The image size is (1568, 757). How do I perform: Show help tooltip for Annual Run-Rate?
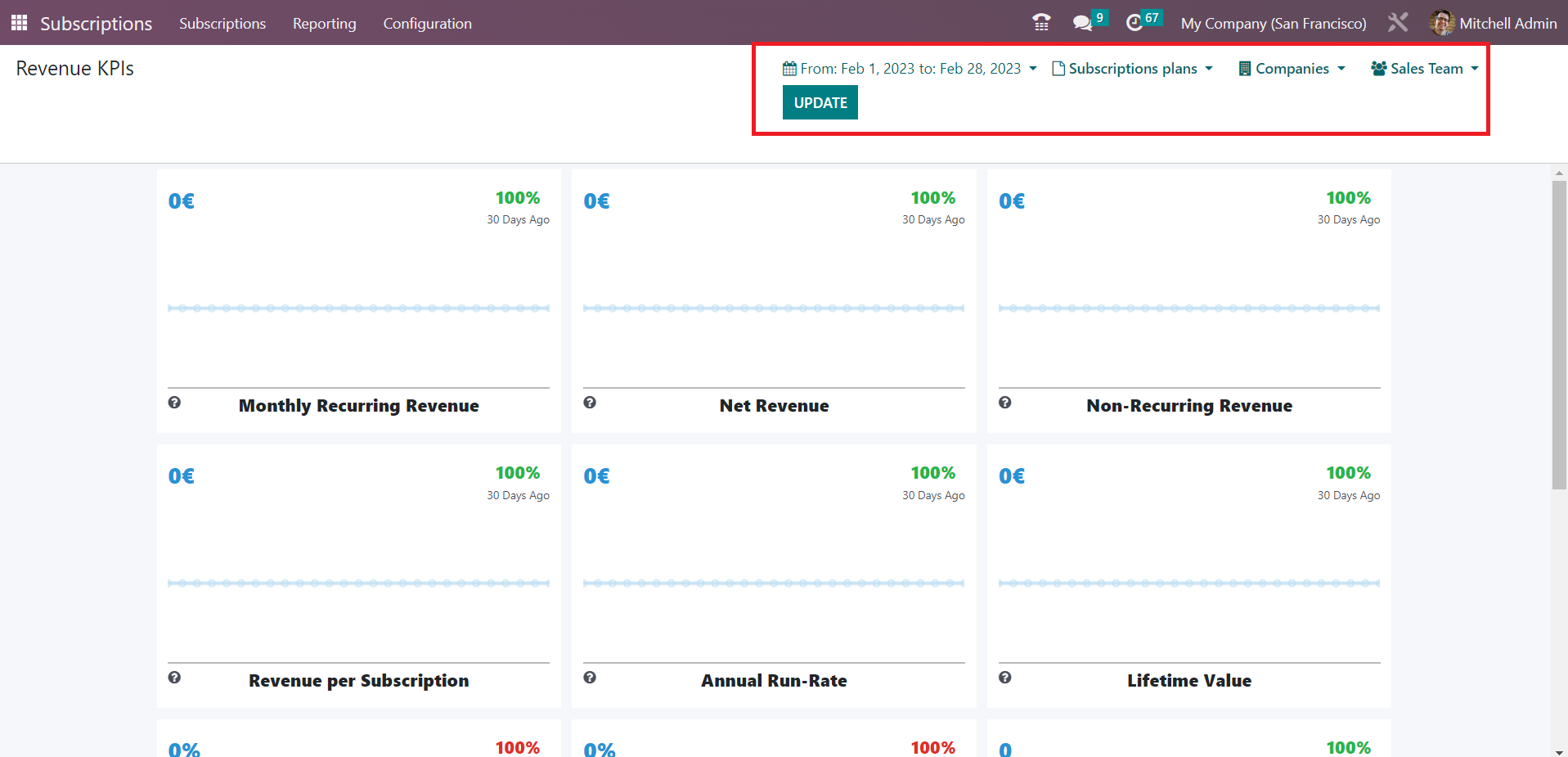[590, 678]
